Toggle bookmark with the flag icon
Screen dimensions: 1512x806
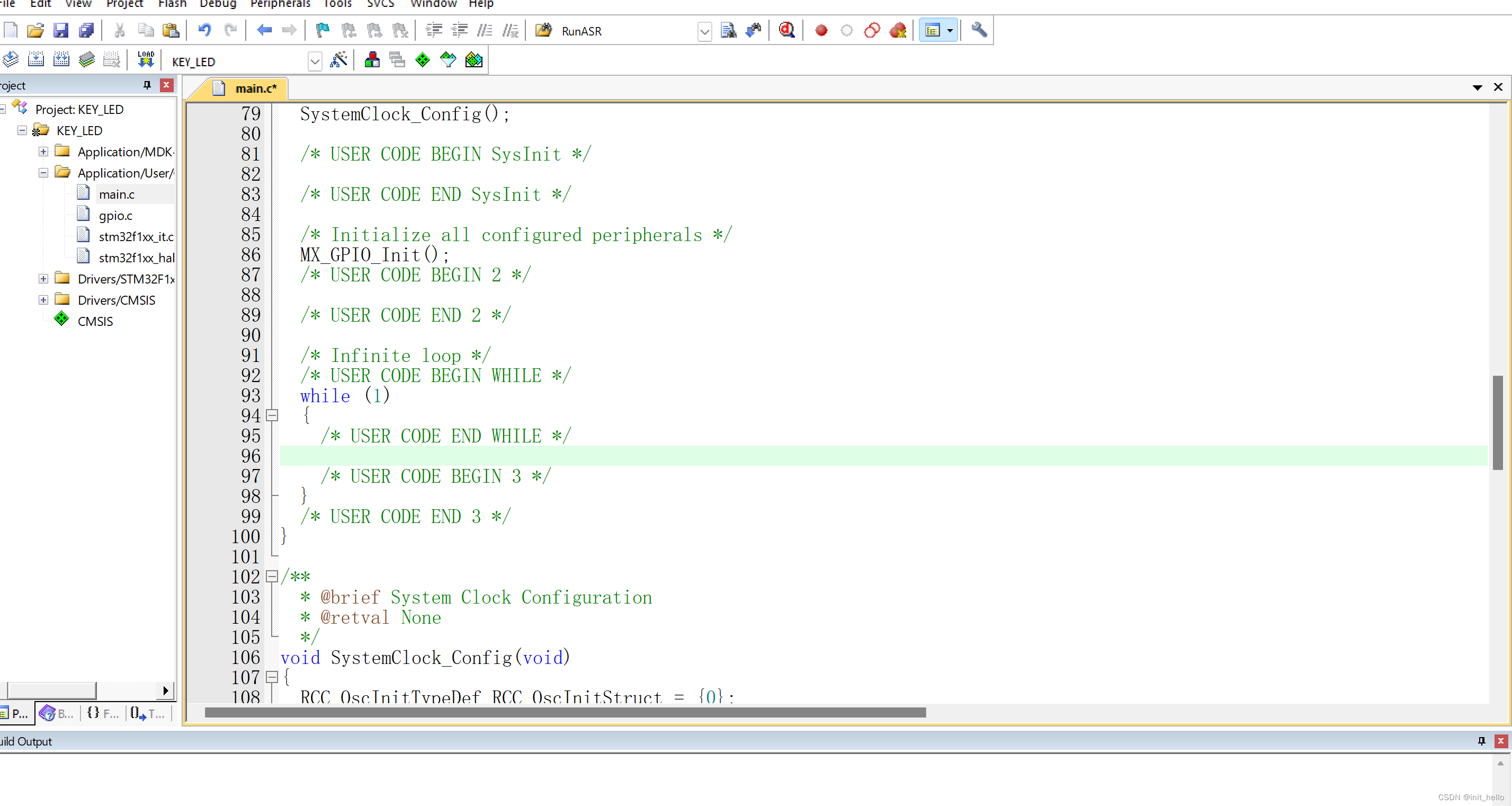pyautogui.click(x=322, y=30)
